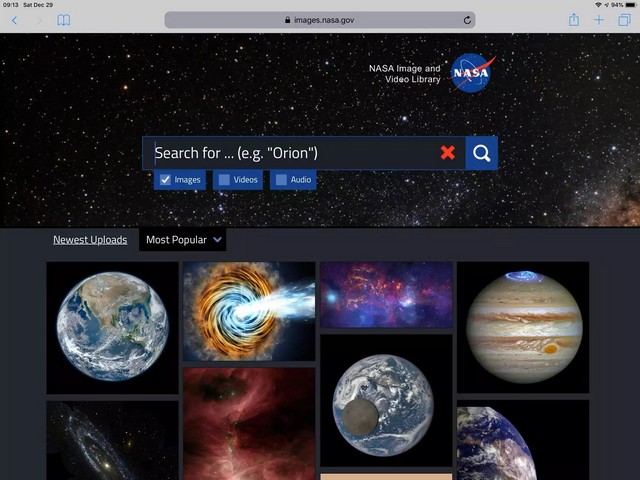Click the NASA meatball logo
Image resolution: width=640 pixels, height=480 pixels.
click(471, 73)
